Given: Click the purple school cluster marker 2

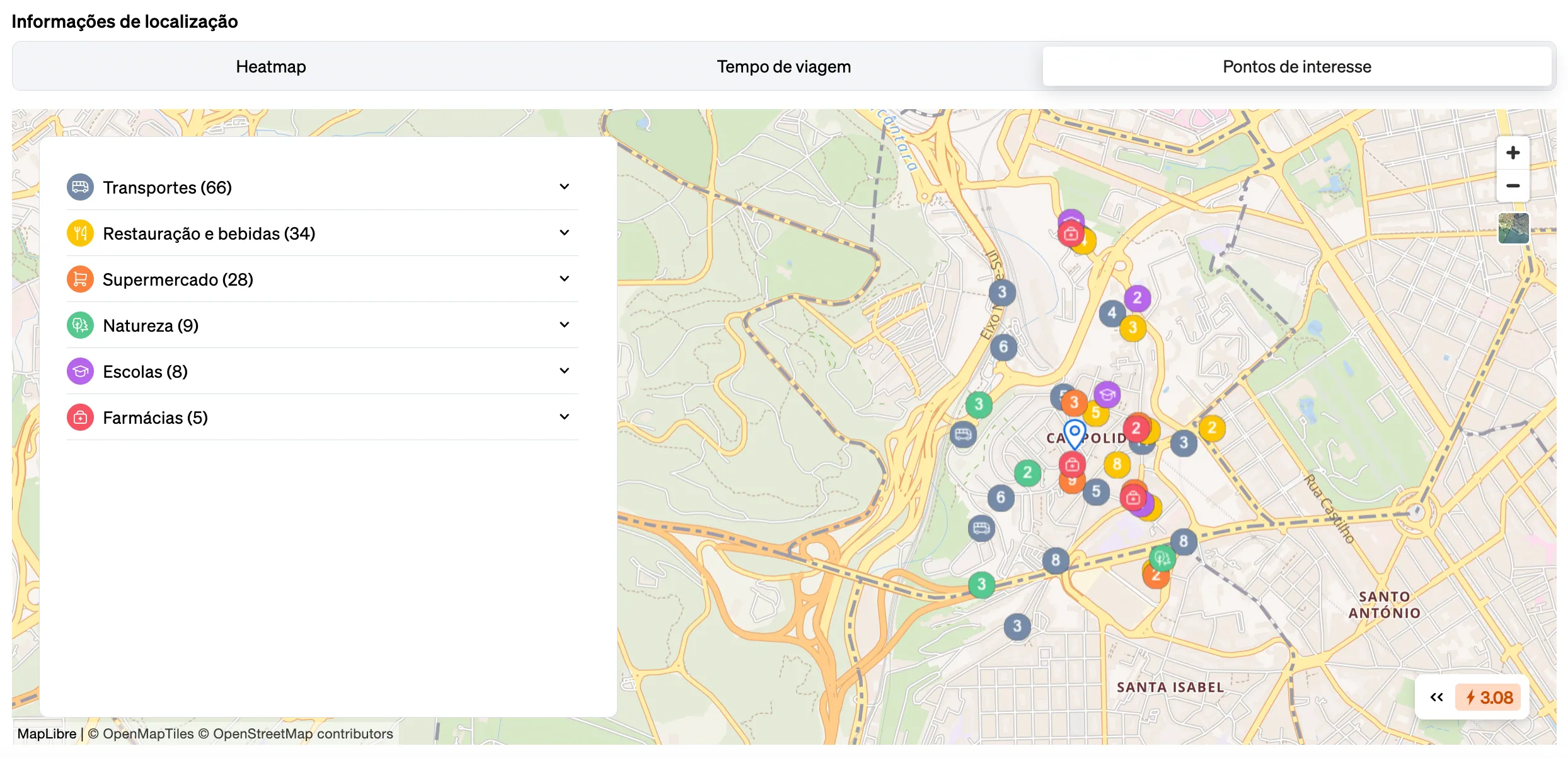Looking at the screenshot, I should click(x=1138, y=298).
